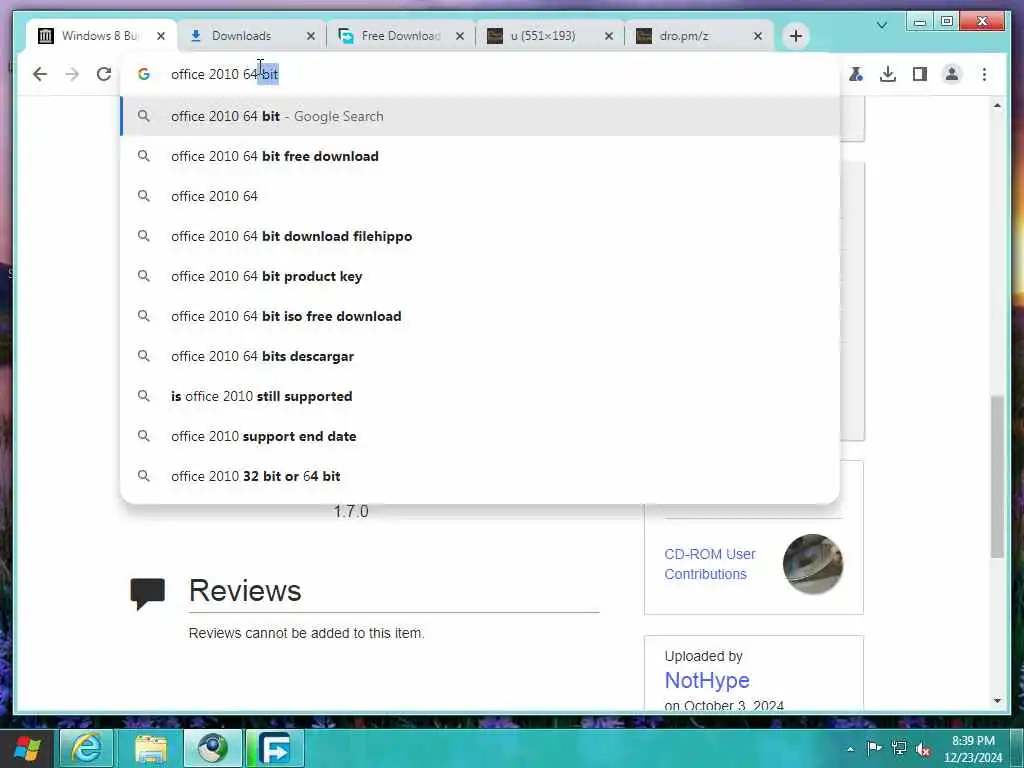Toggle the side panel icon
The image size is (1024, 768).
(x=920, y=74)
